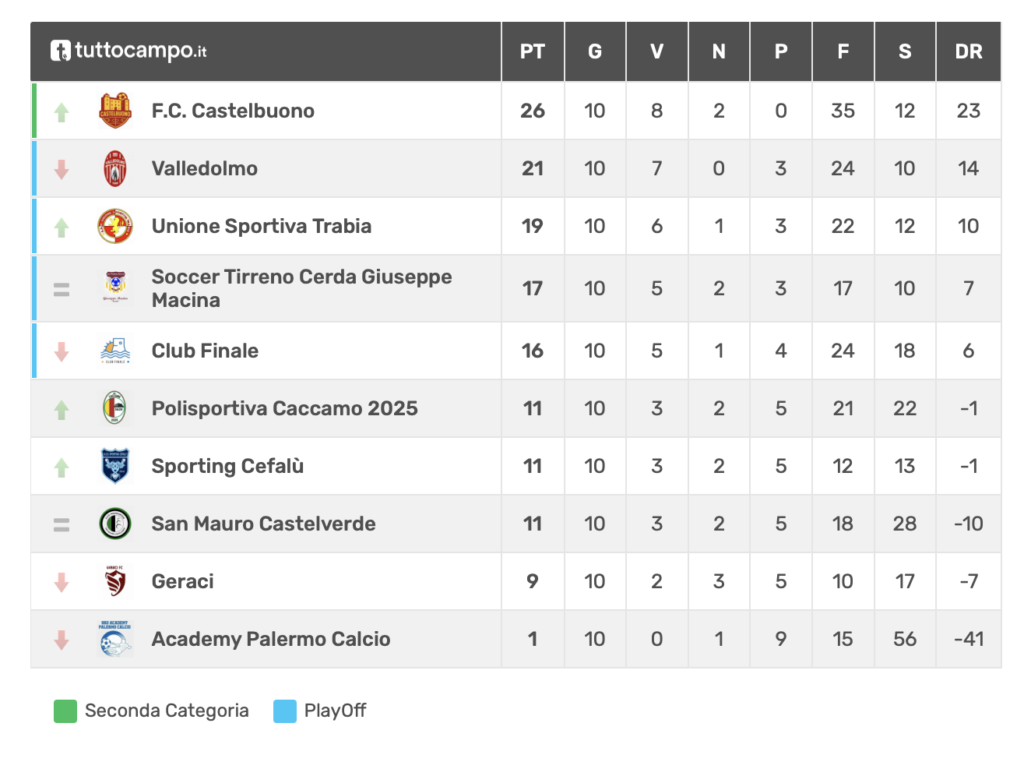The image size is (1024, 769).
Task: Click red down arrow beside Valledolmo
Action: click(61, 169)
